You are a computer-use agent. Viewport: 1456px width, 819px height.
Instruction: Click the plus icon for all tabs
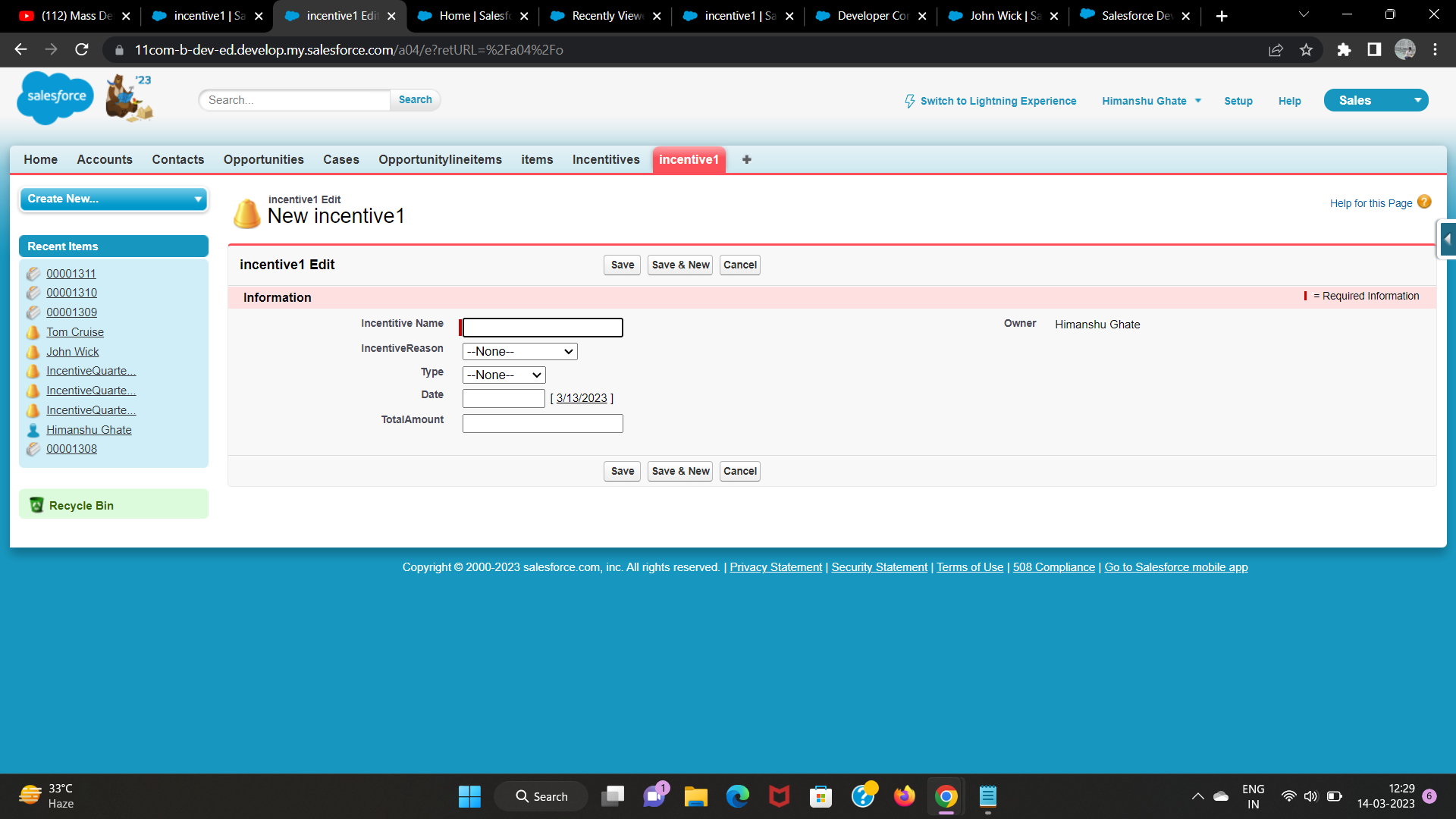pyautogui.click(x=747, y=159)
